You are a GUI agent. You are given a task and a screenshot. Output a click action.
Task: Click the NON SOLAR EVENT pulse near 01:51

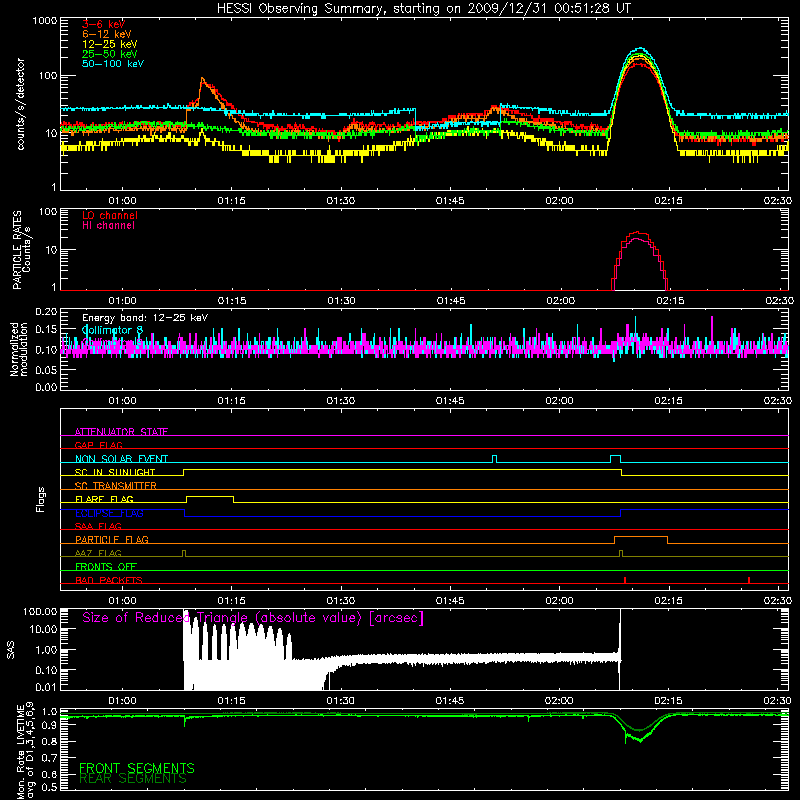click(x=494, y=458)
